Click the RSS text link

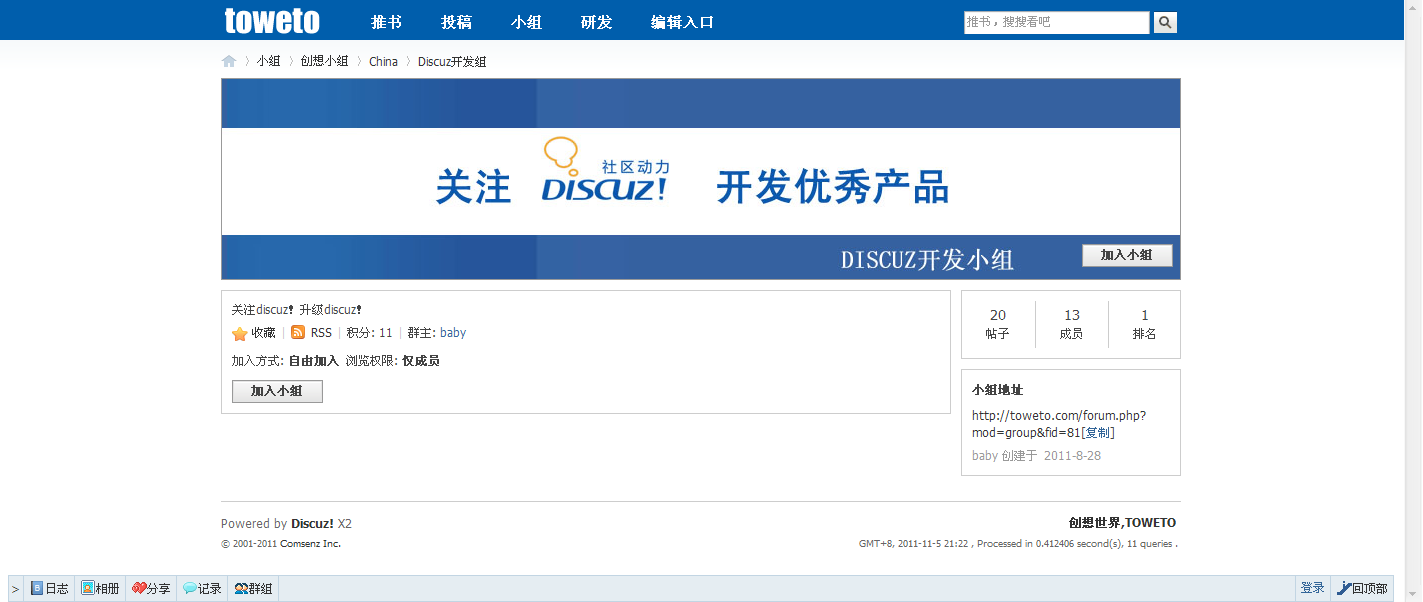click(321, 333)
